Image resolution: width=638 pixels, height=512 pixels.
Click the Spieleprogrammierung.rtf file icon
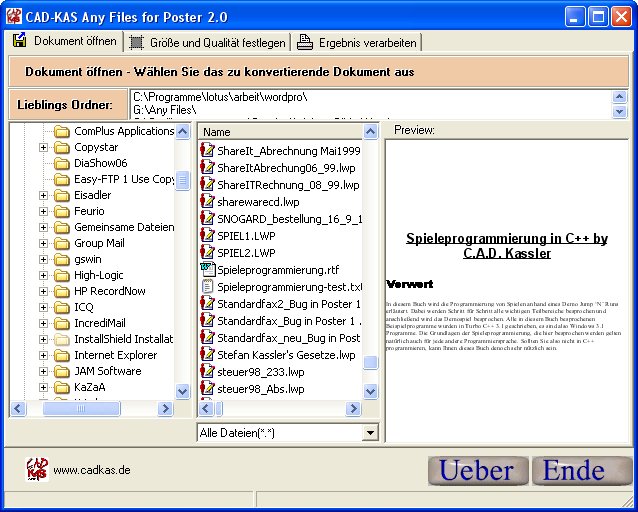(208, 270)
